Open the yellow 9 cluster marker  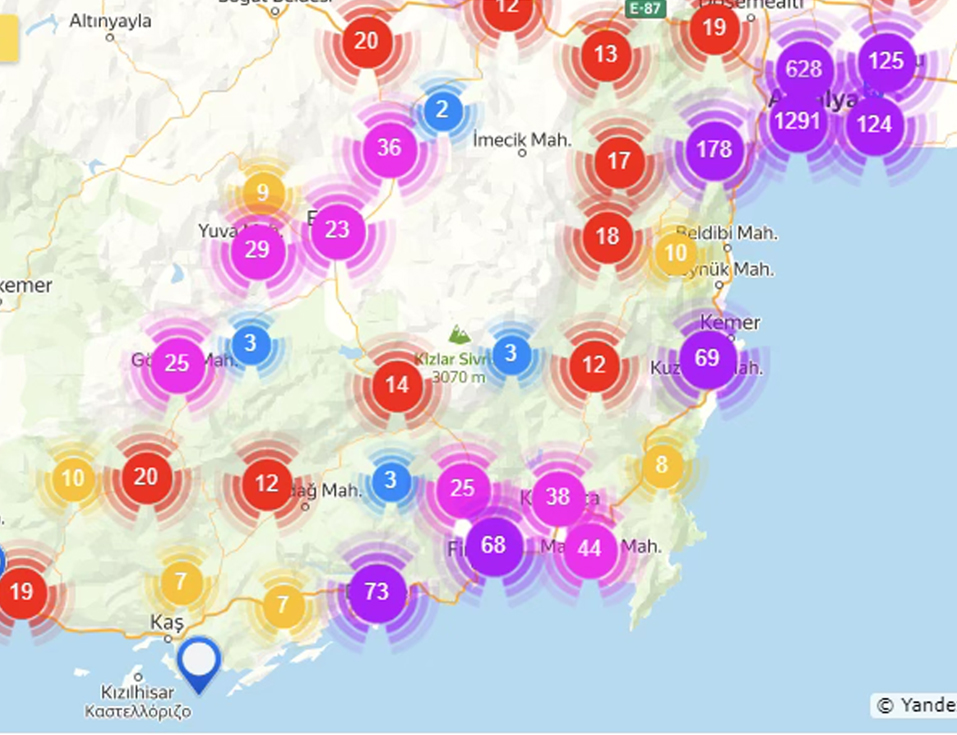click(262, 192)
